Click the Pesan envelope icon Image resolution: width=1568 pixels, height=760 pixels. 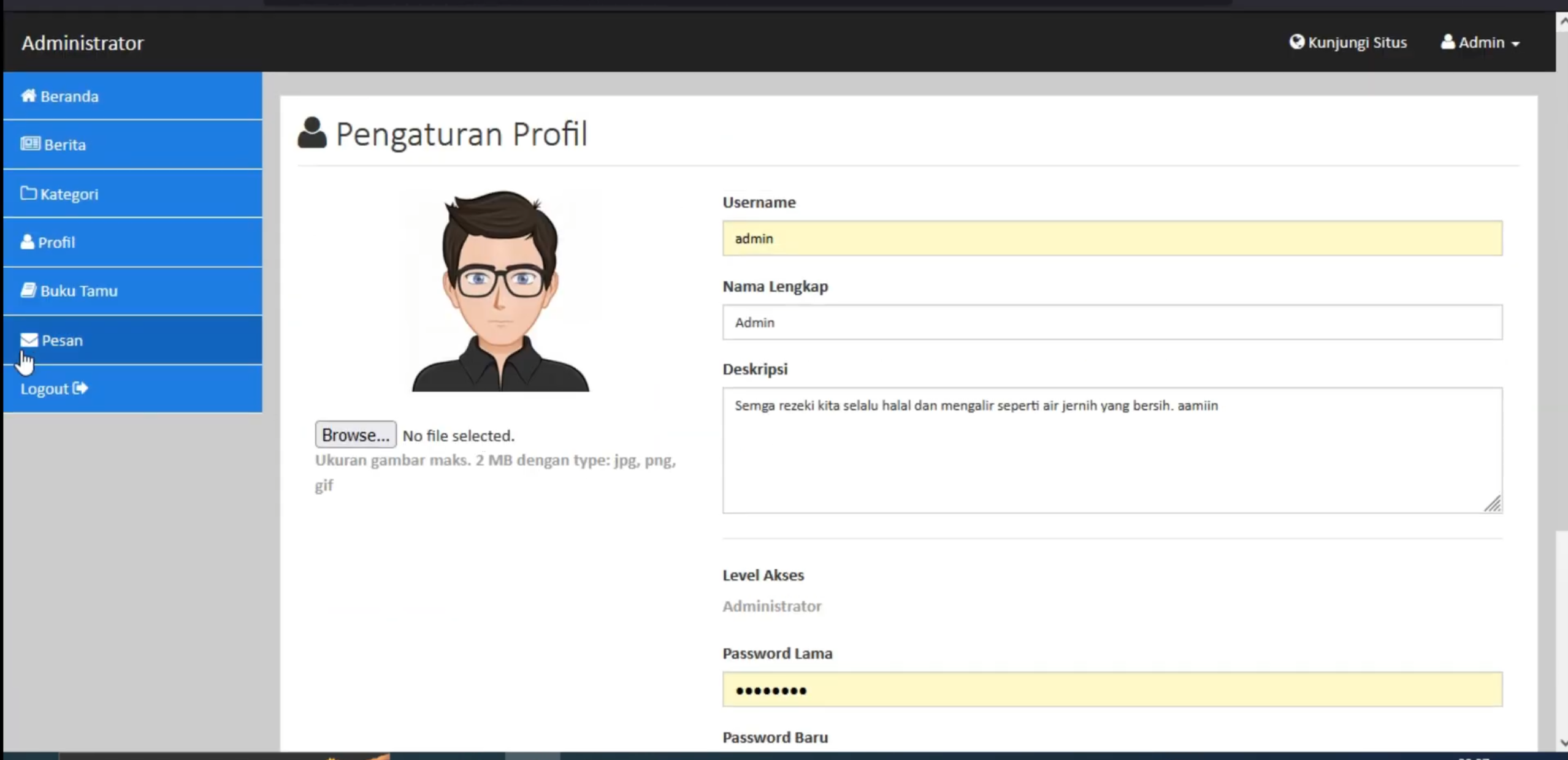(x=29, y=340)
